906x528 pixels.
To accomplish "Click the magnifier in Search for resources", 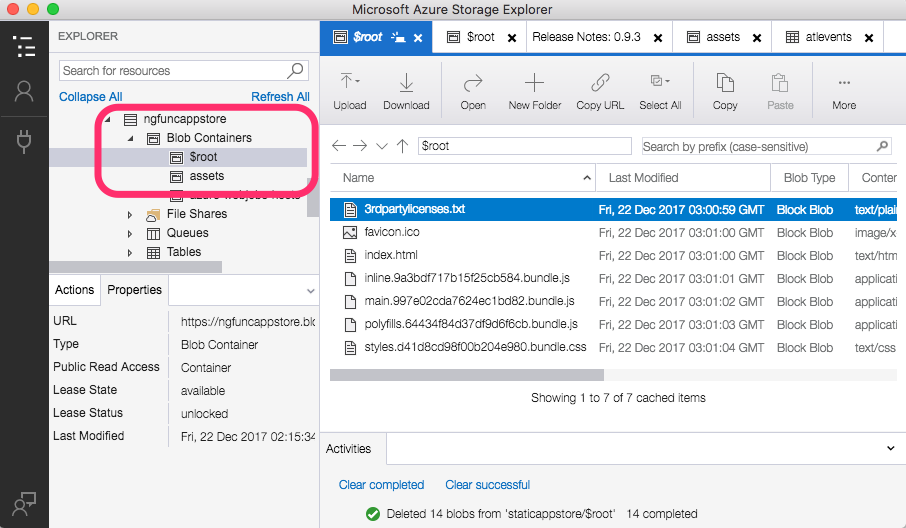I will 295,70.
